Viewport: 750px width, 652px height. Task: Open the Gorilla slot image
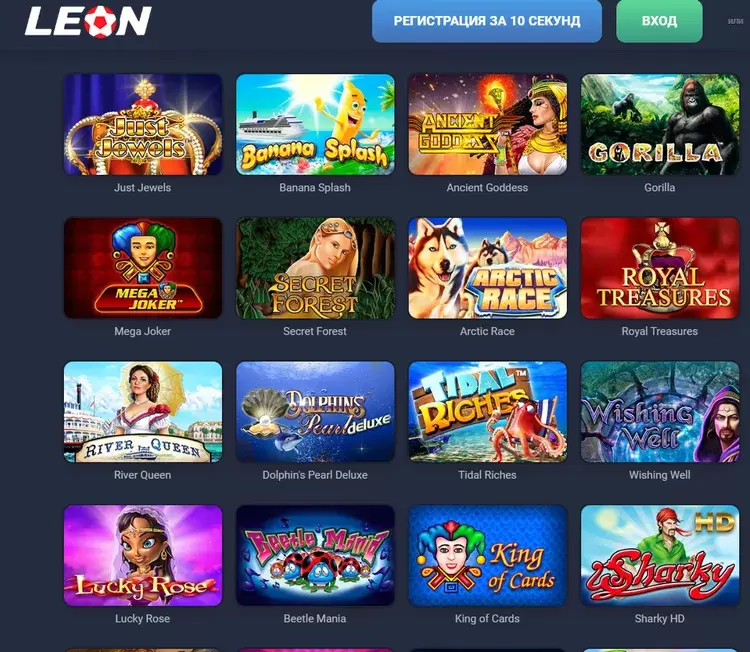tap(660, 124)
